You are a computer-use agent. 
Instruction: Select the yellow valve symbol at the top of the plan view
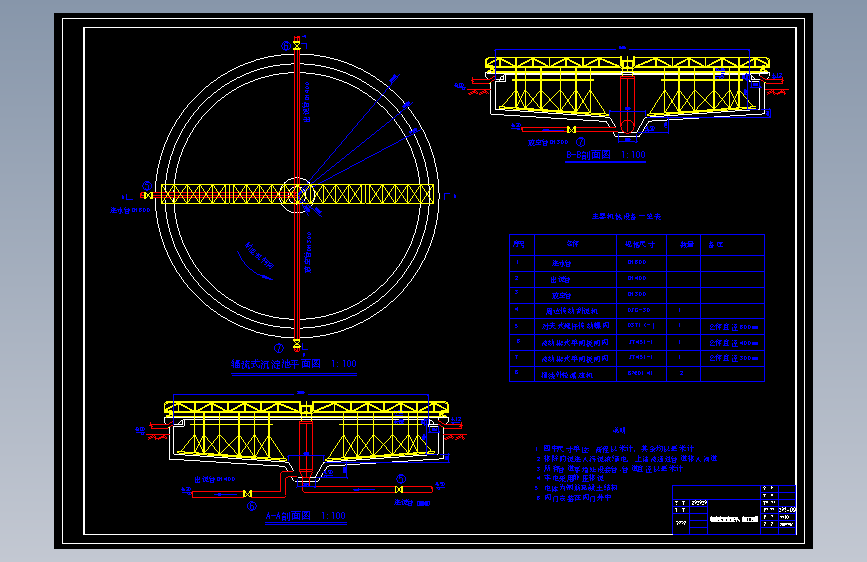pyautogui.click(x=297, y=45)
